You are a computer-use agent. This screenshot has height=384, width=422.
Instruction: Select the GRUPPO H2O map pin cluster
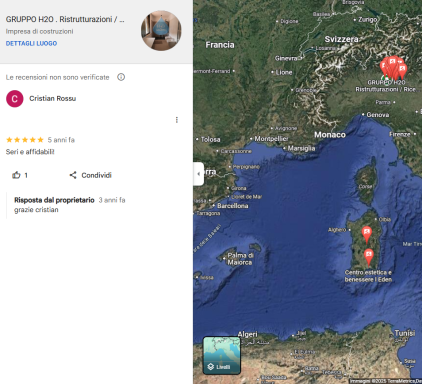[x=394, y=67]
